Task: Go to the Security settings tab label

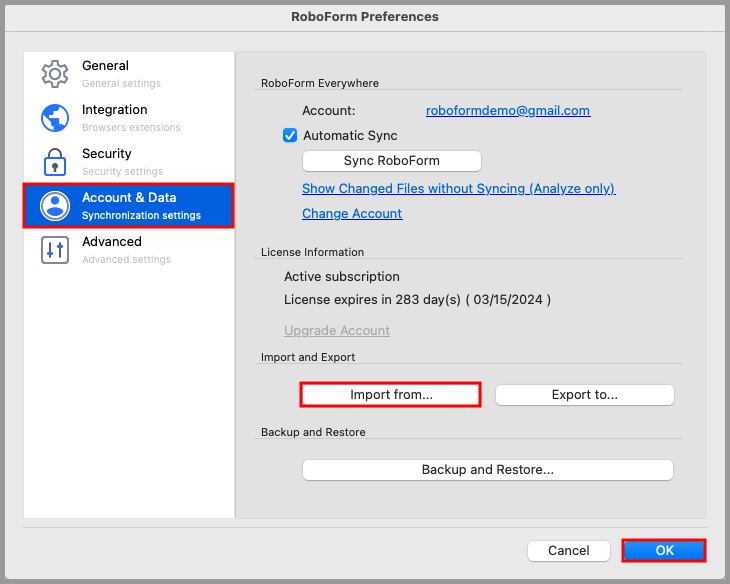Action: click(106, 154)
